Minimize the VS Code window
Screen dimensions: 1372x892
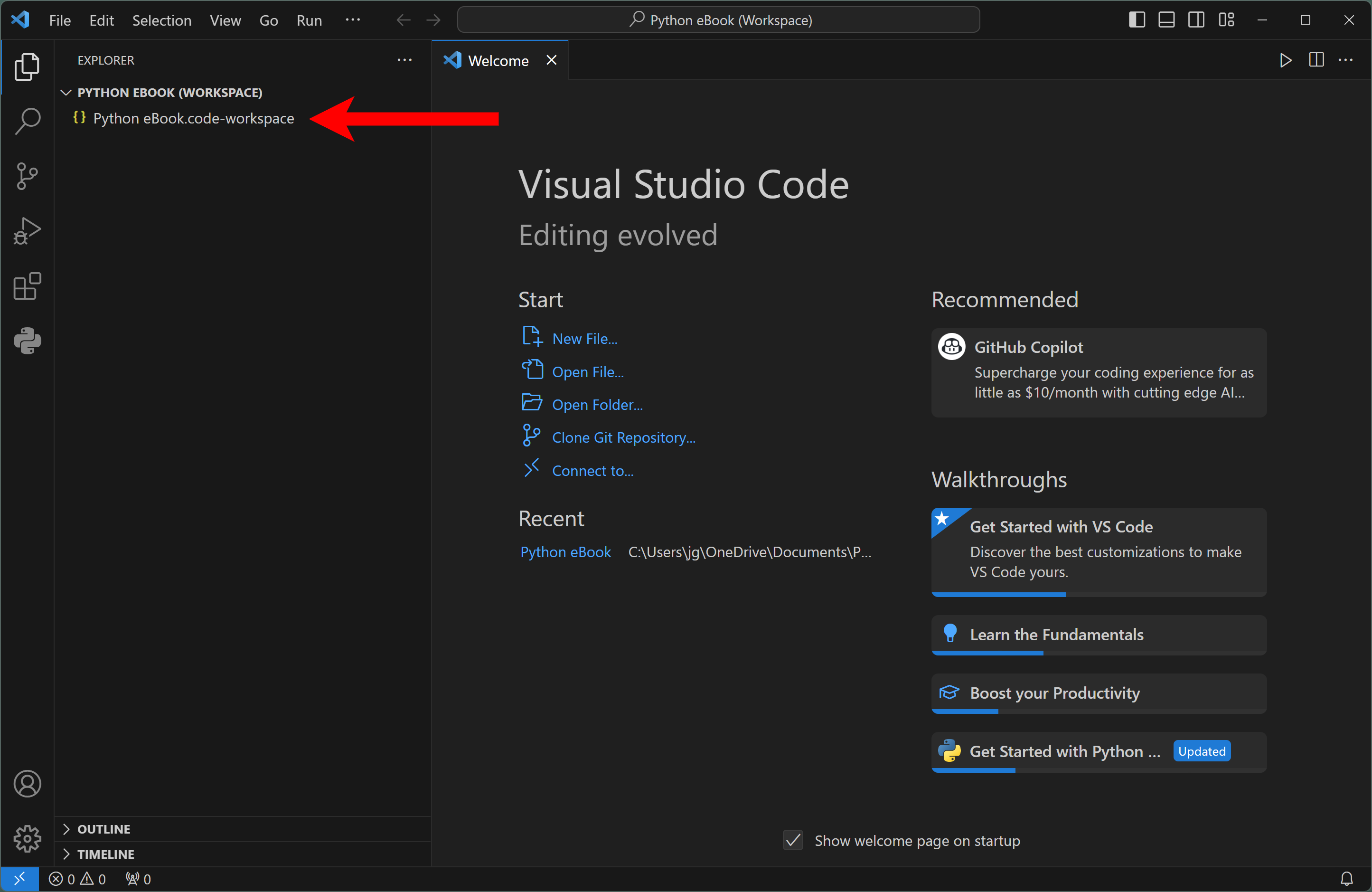(x=1262, y=20)
